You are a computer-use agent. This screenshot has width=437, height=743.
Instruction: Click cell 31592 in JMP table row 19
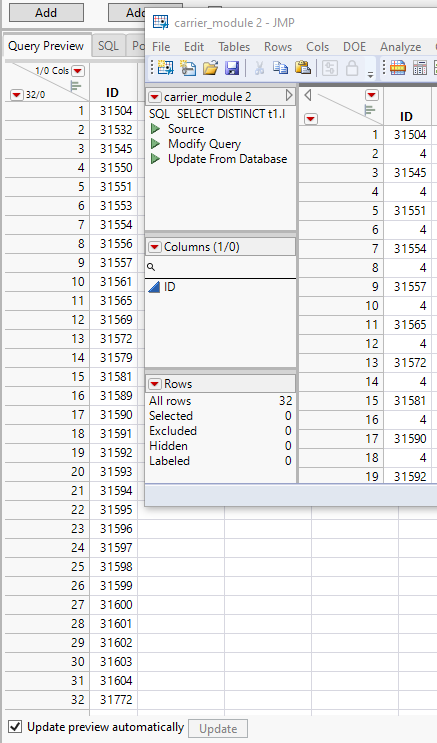410,476
